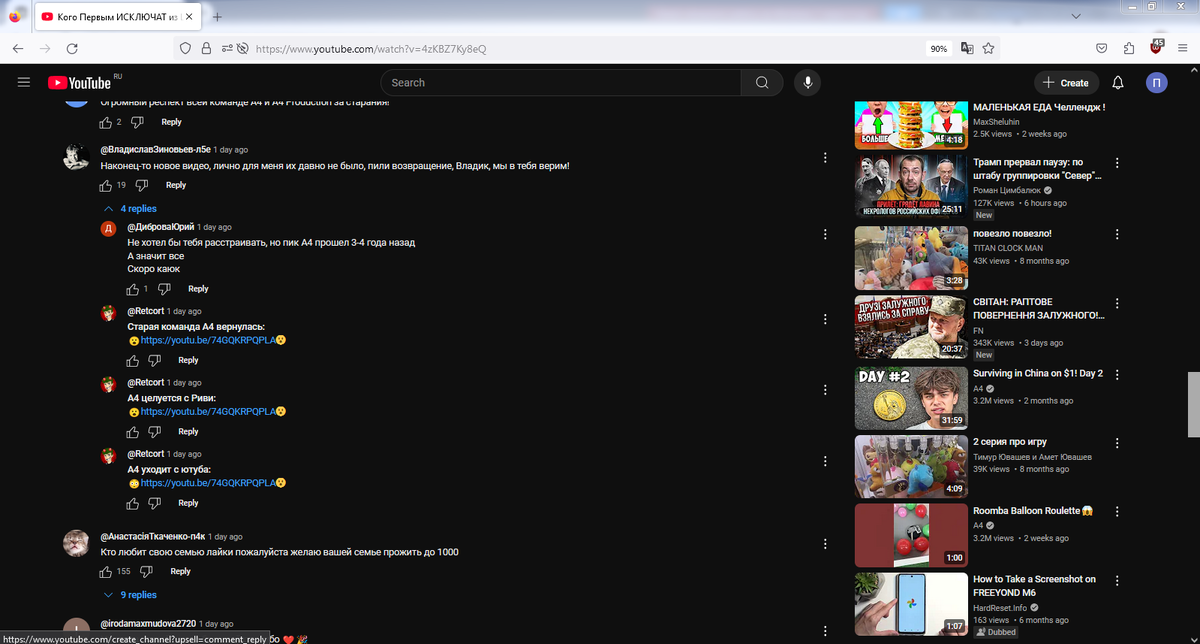Select the current YouTube browser tab
Image resolution: width=1200 pixels, height=644 pixels.
point(119,17)
